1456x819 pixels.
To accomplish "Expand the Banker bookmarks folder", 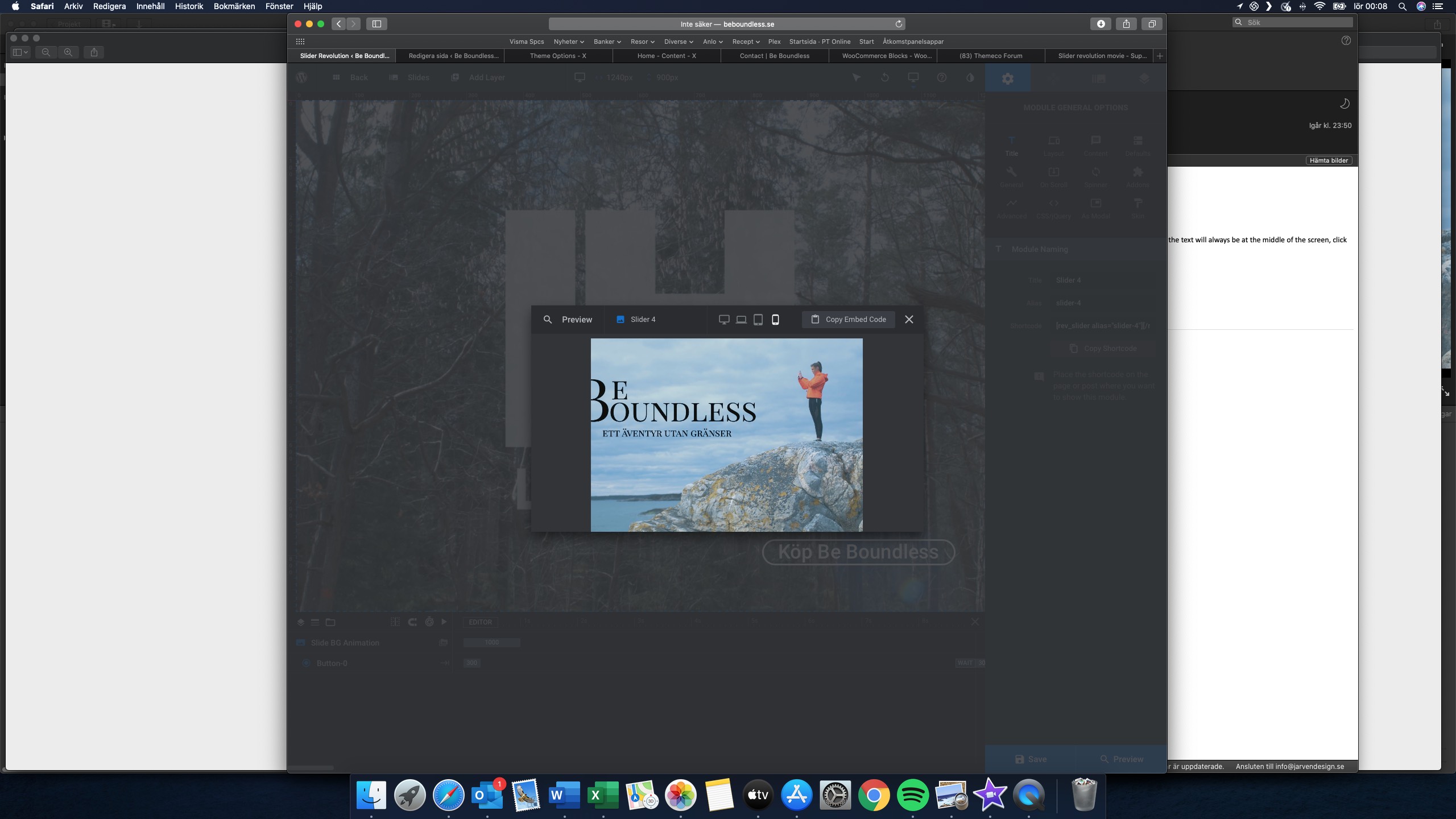I will coord(607,42).
